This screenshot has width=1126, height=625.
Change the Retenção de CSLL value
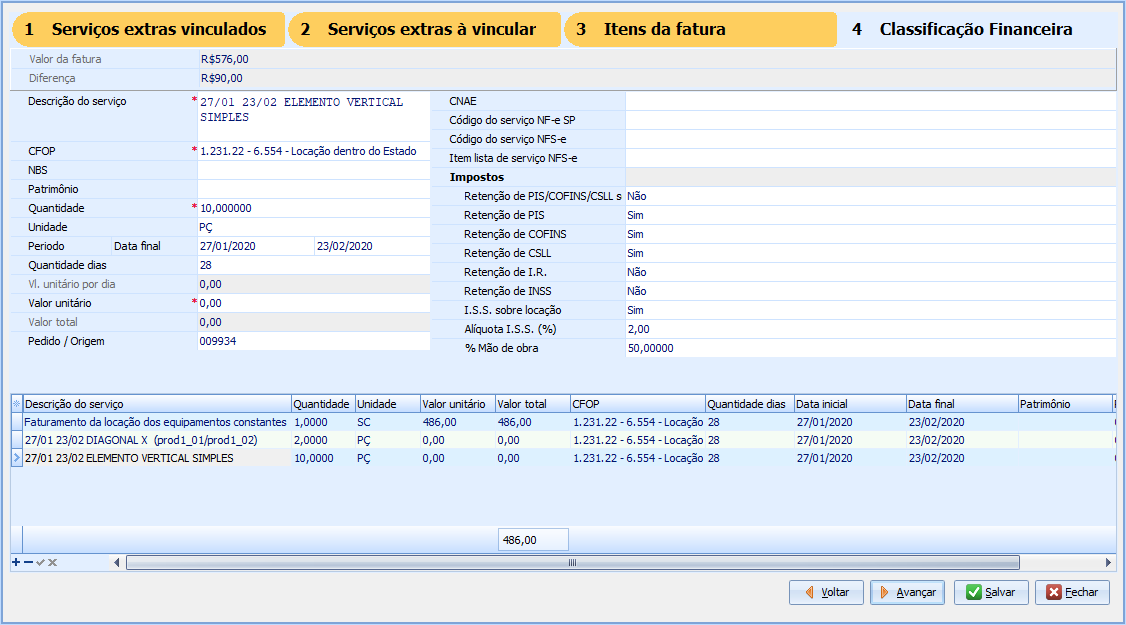coord(870,253)
